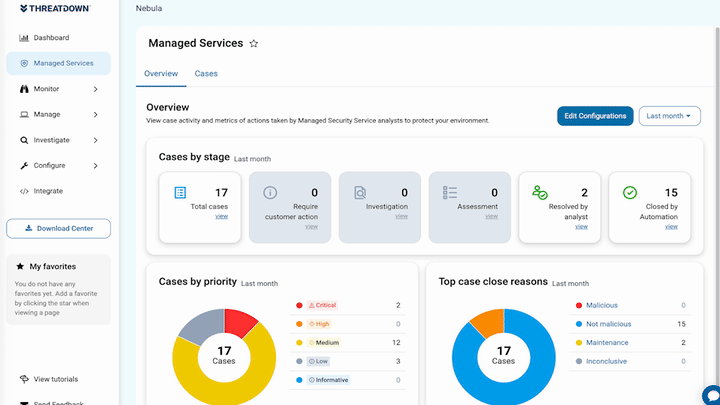Viewport: 720px width, 405px height.
Task: Click the Inconclusive close reason link
Action: (606, 361)
